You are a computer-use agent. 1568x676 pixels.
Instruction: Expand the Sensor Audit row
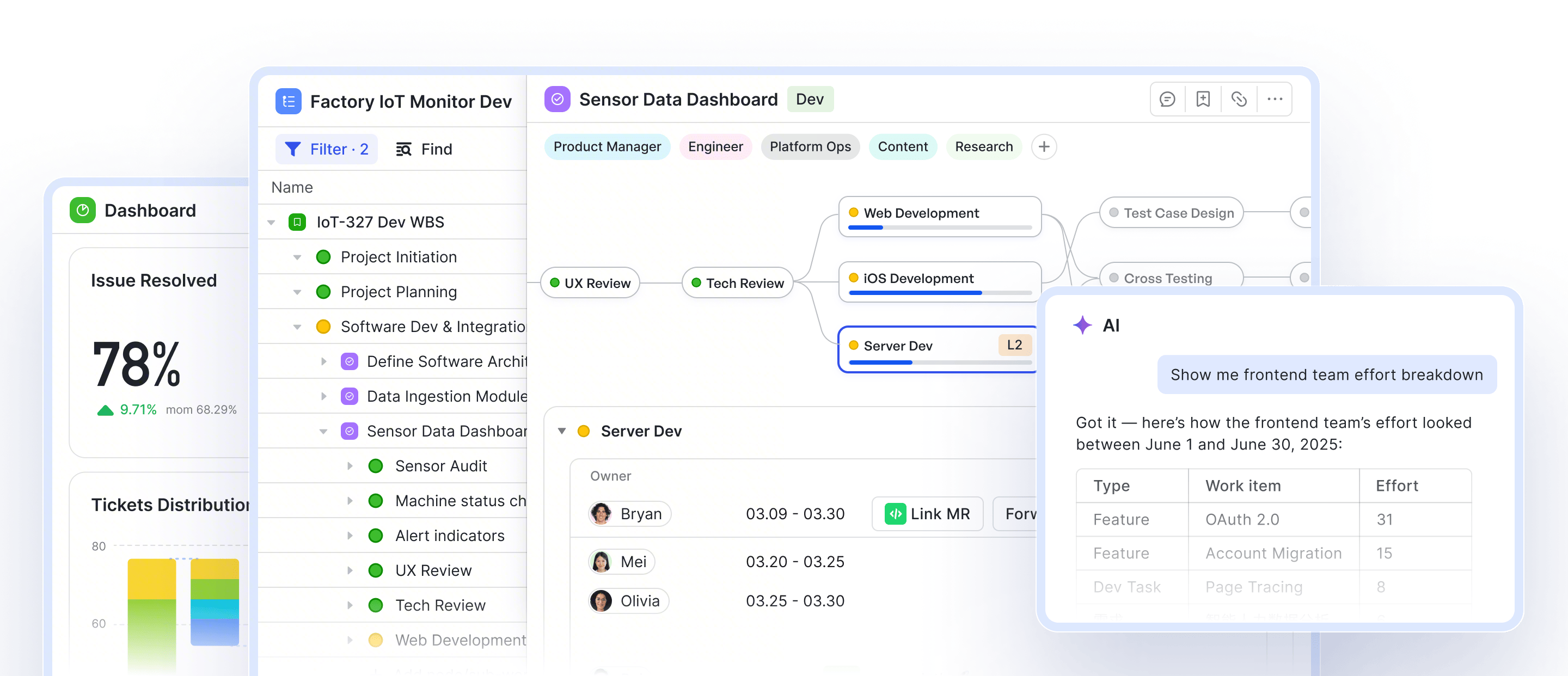click(x=350, y=466)
